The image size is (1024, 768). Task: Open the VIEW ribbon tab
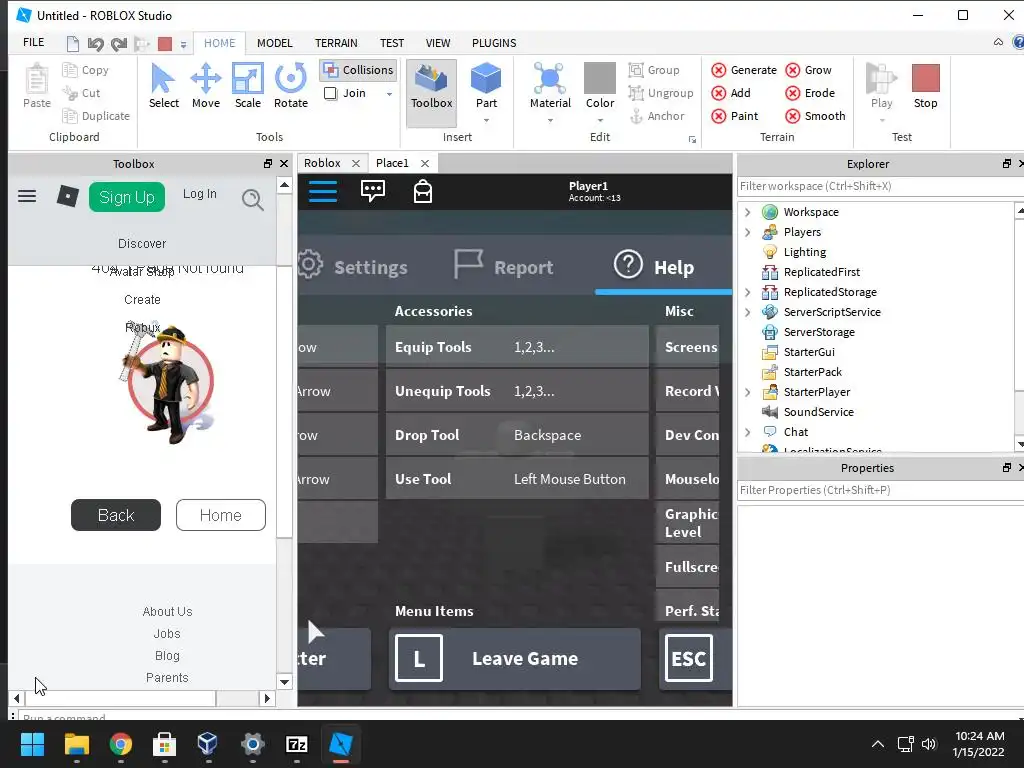[x=438, y=43]
